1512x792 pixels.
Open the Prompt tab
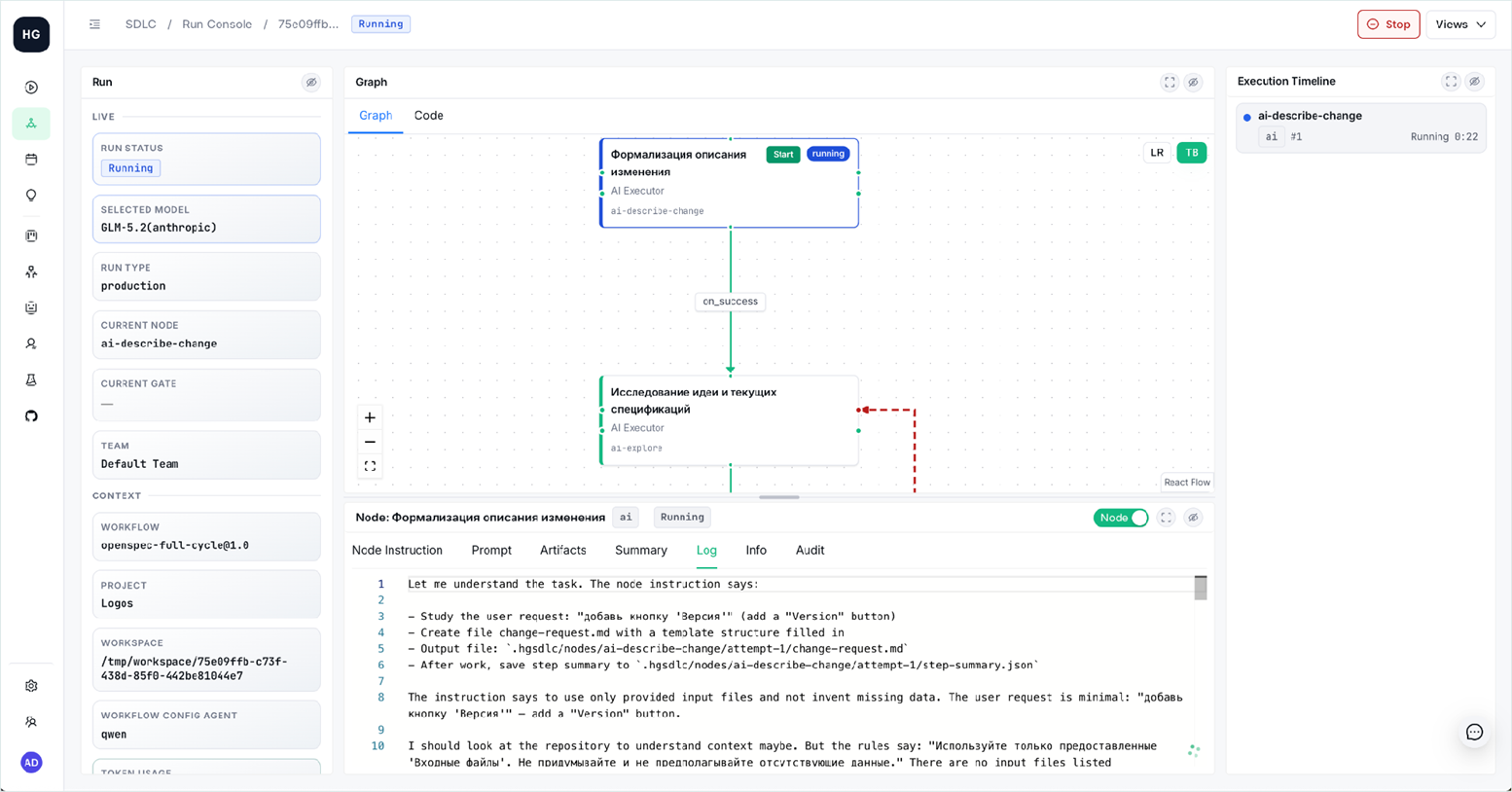pos(491,551)
